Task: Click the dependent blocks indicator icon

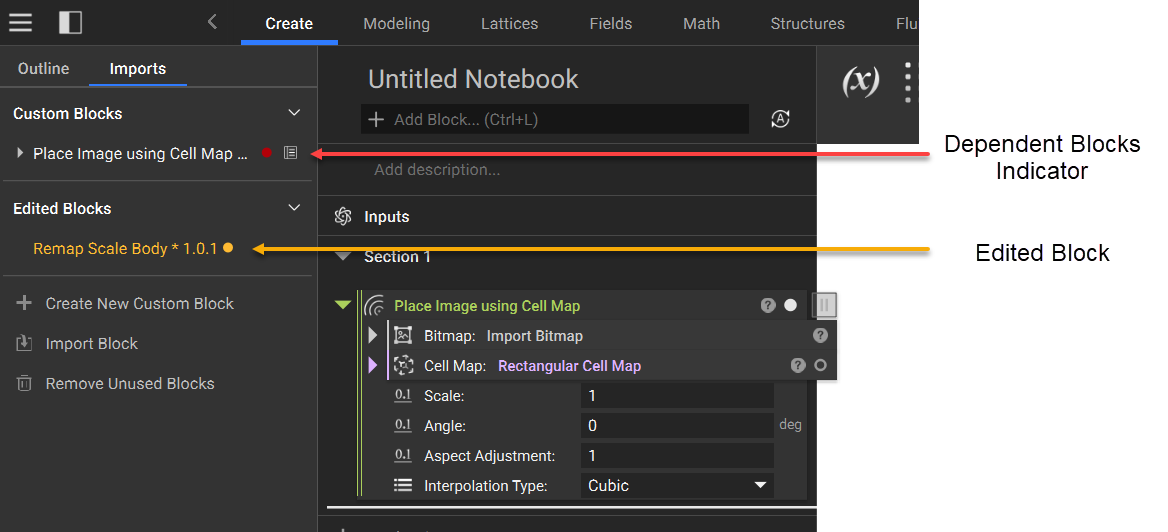Action: tap(291, 153)
